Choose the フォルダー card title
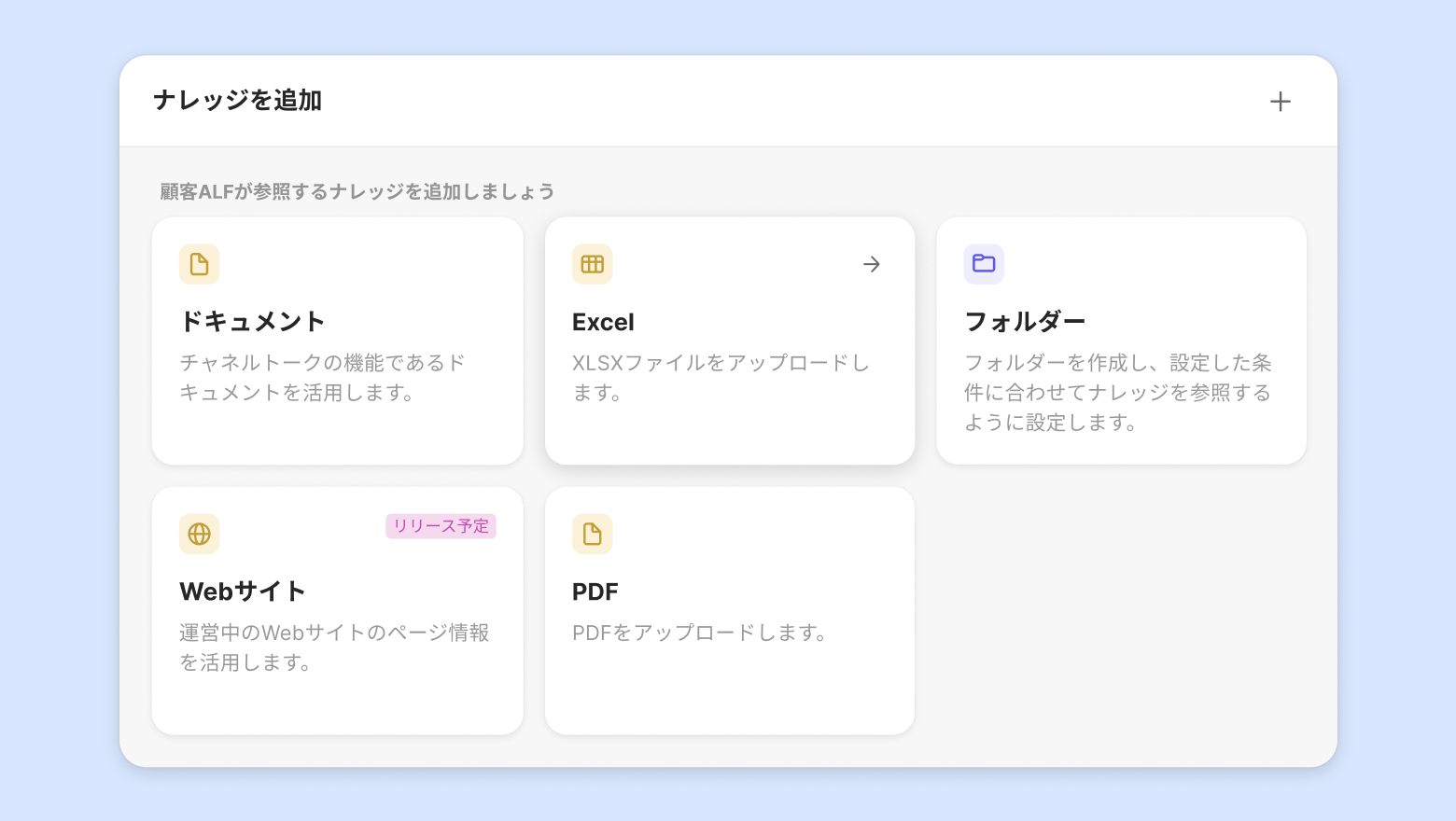1456x821 pixels. 1025,322
